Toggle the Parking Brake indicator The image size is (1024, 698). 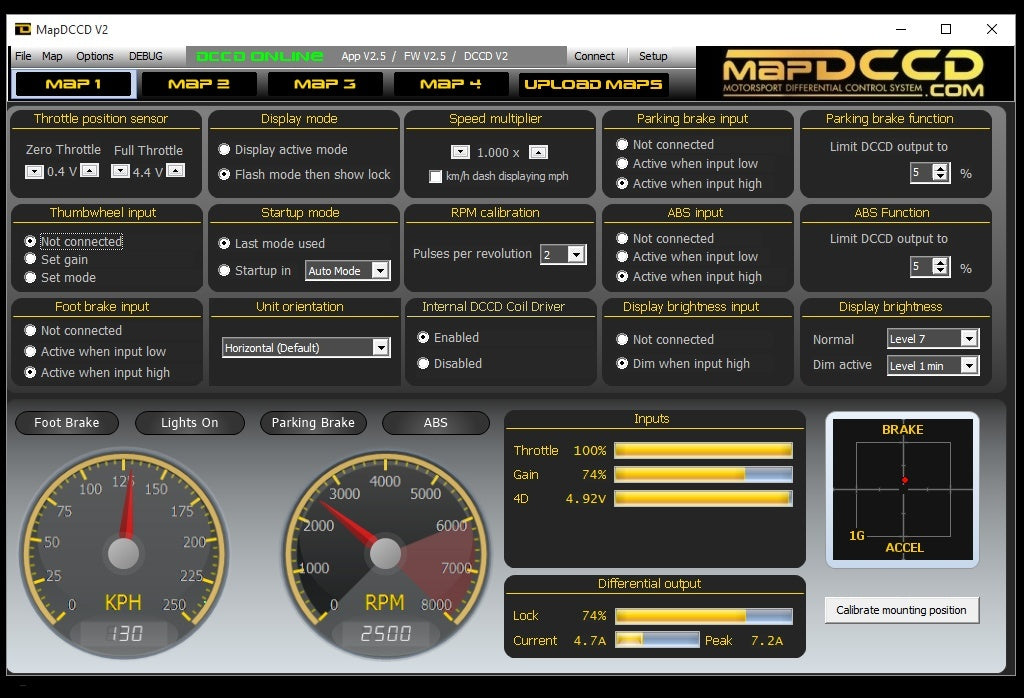pos(313,422)
